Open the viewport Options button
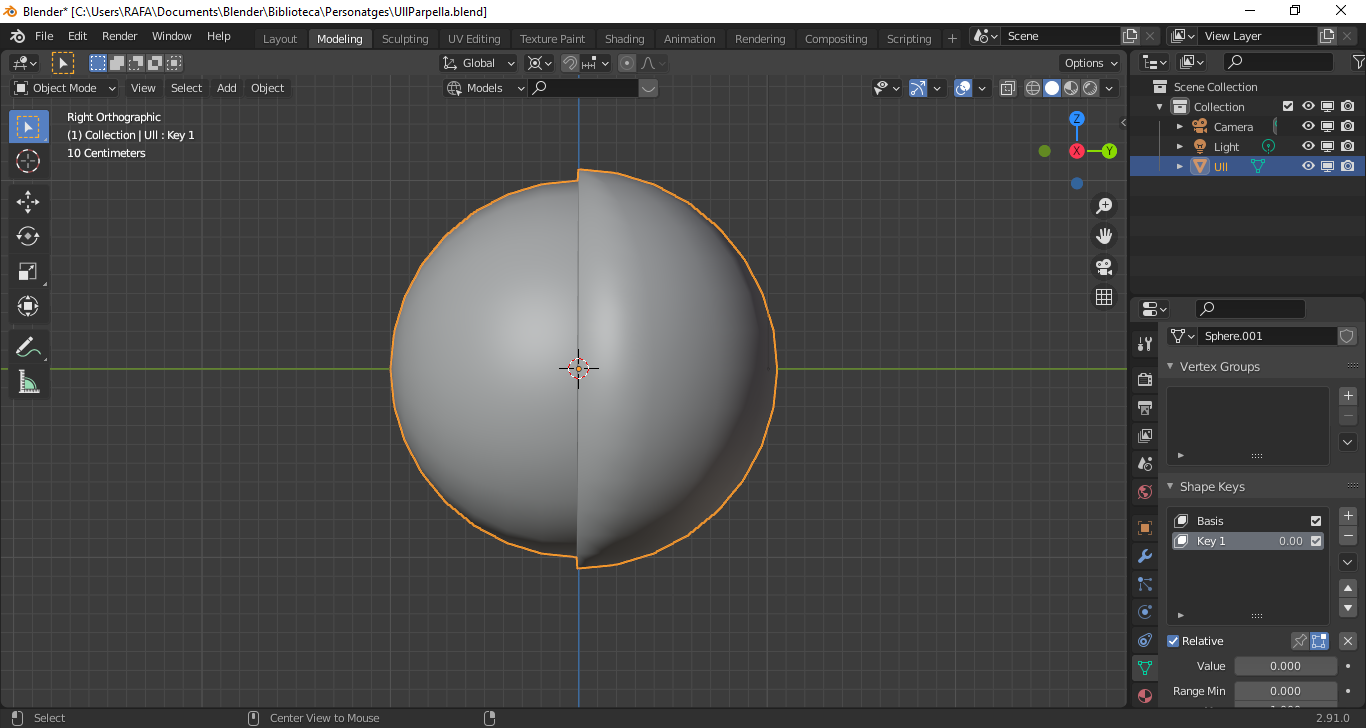 pos(1091,63)
